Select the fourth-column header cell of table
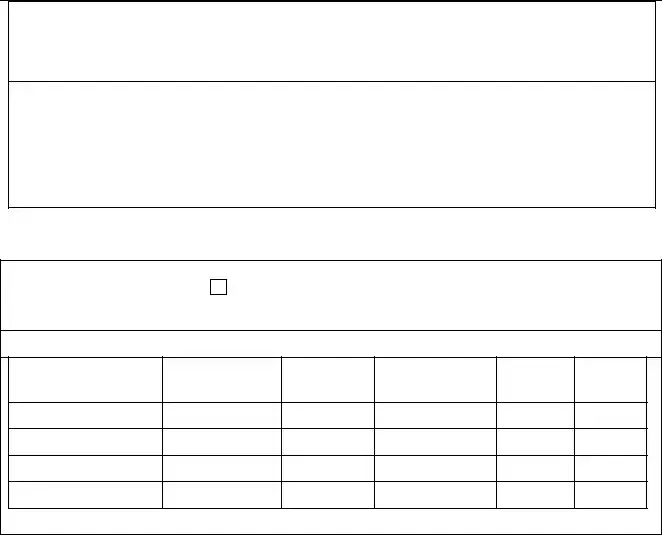 click(435, 380)
